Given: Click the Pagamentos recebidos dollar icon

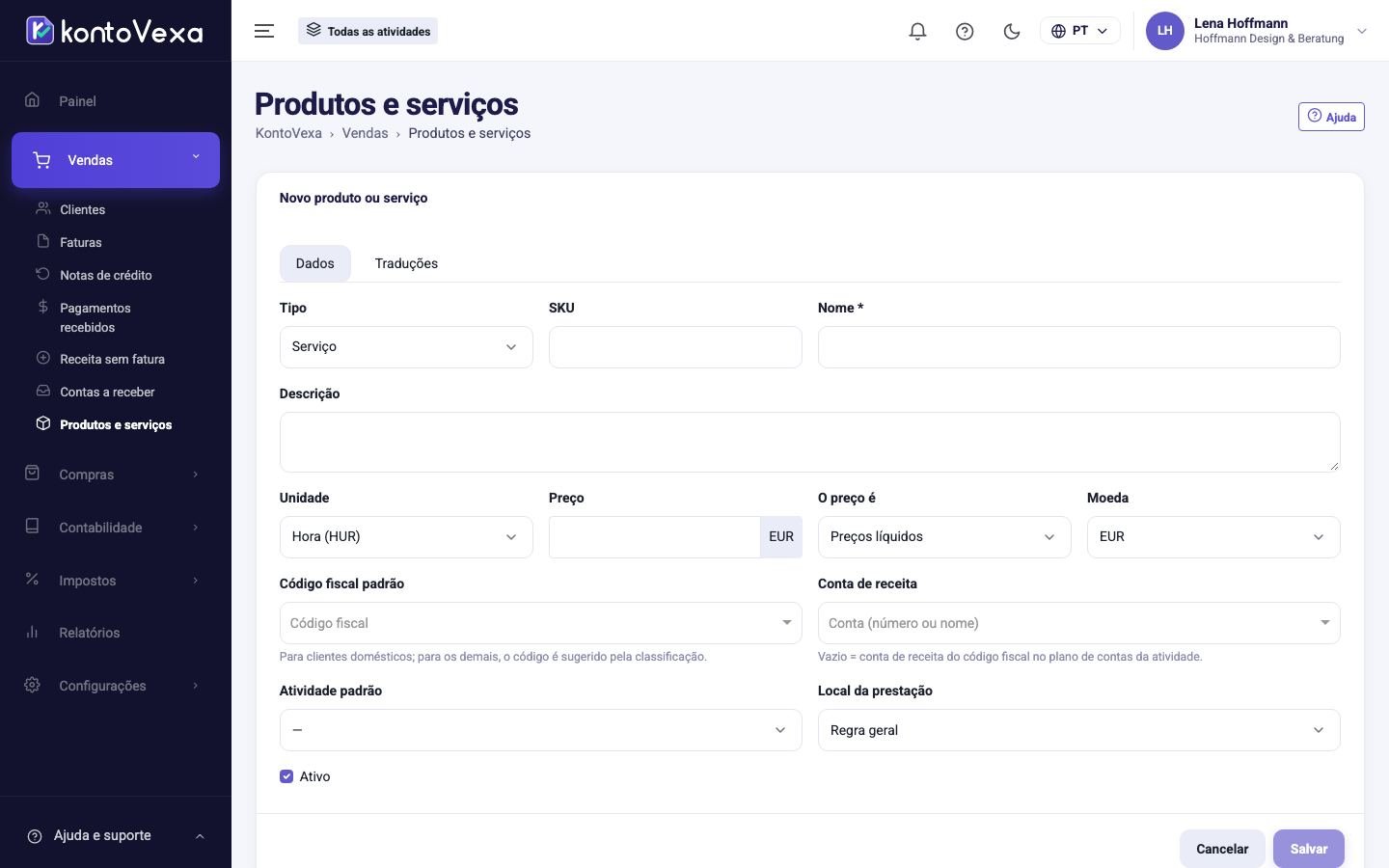Looking at the screenshot, I should point(42,307).
